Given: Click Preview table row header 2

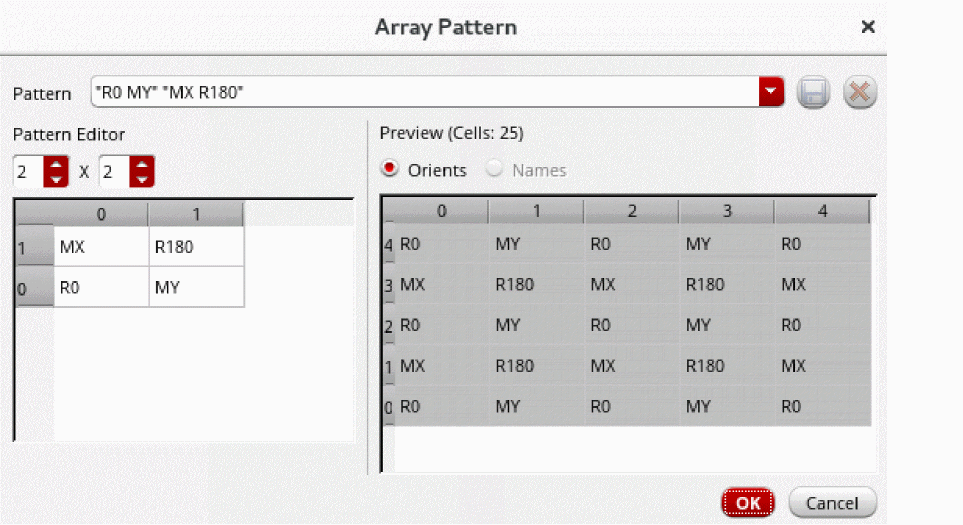Looking at the screenshot, I should tap(389, 326).
